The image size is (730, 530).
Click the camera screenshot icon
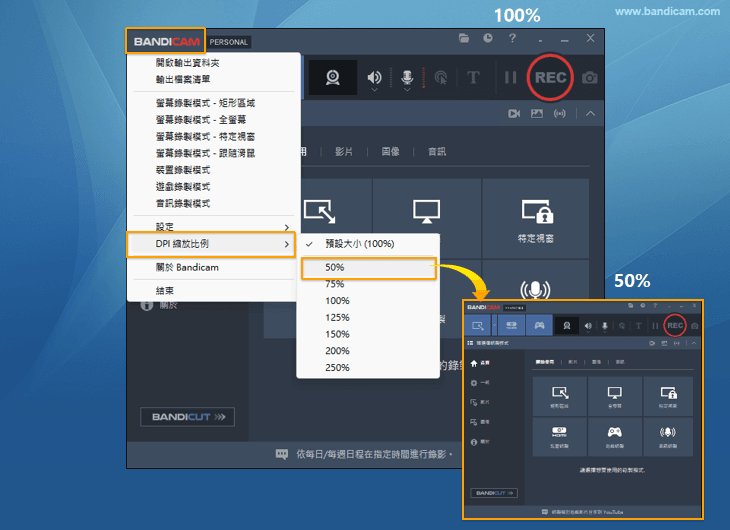(590, 77)
